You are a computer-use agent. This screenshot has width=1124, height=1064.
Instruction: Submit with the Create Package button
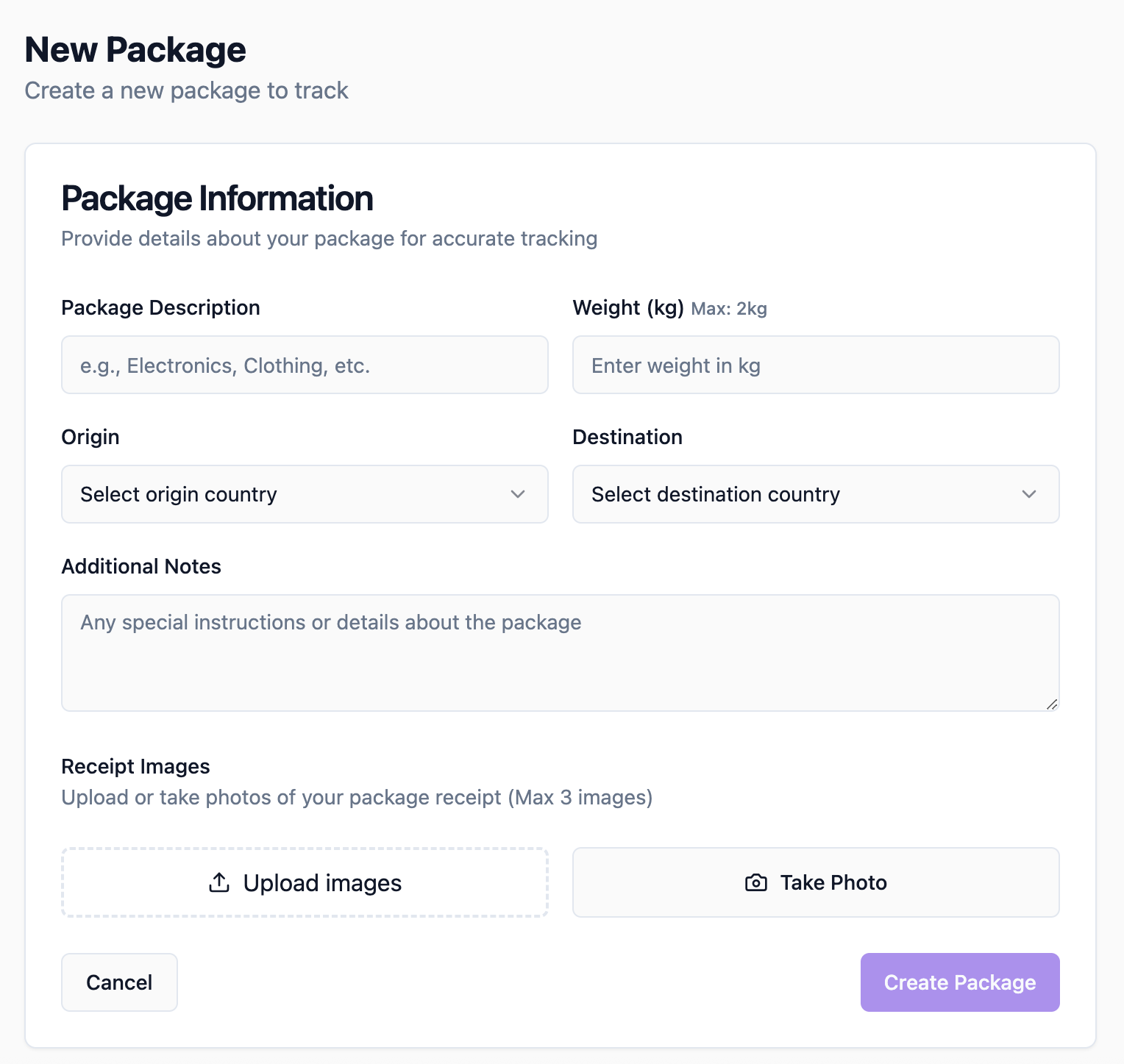coord(959,982)
